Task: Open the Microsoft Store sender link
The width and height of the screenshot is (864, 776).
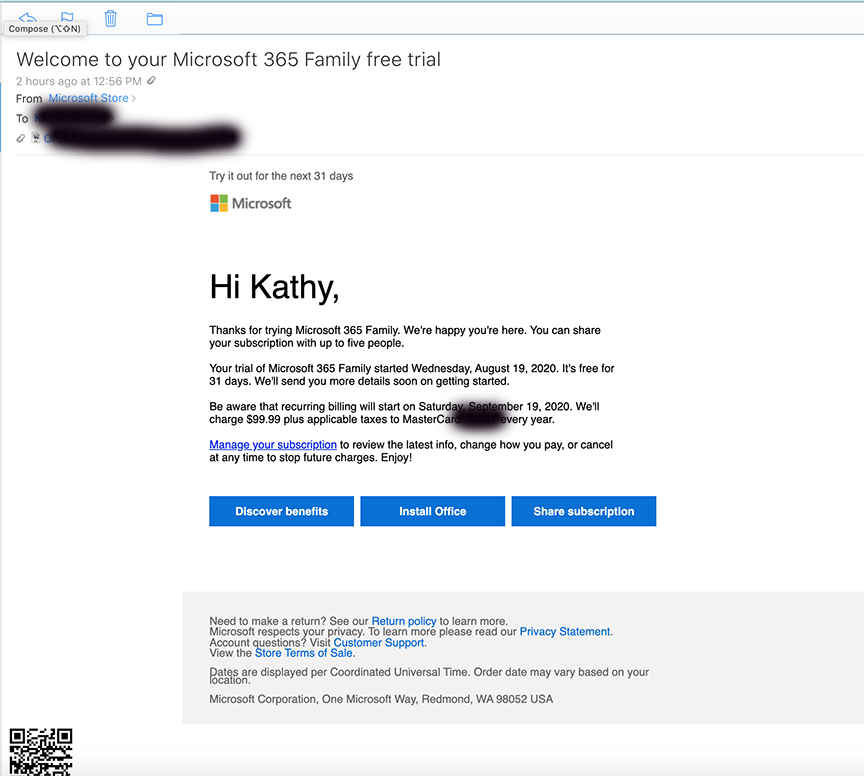Action: (88, 98)
